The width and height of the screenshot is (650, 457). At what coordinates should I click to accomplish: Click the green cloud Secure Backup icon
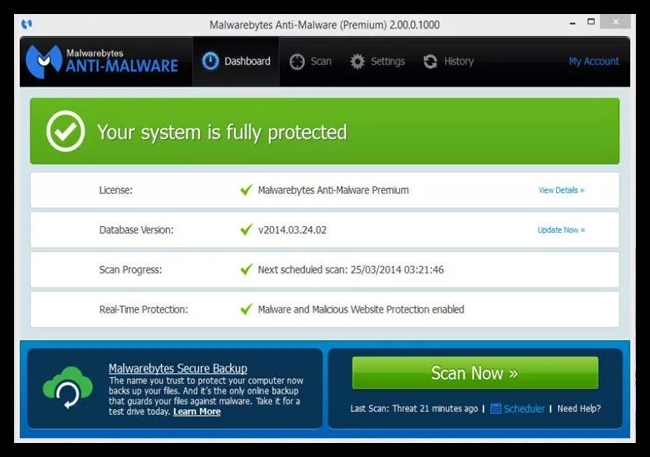(x=68, y=387)
